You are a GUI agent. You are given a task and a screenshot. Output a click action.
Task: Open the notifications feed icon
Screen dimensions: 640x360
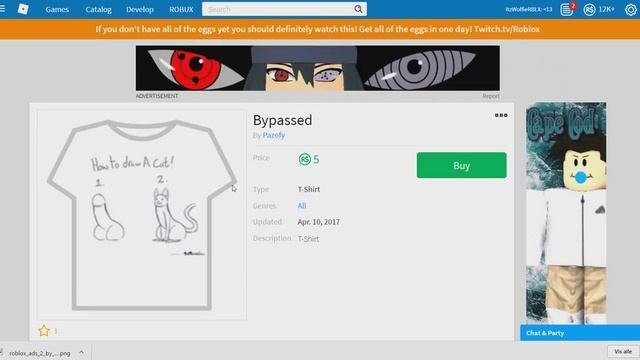pyautogui.click(x=567, y=9)
